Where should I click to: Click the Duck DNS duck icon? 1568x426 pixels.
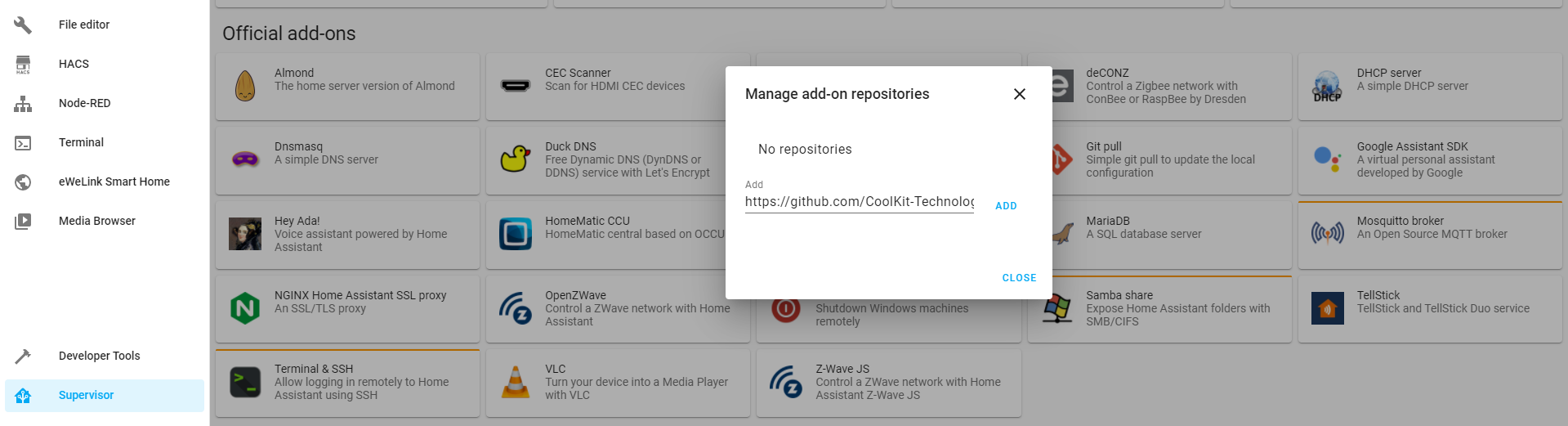(515, 159)
